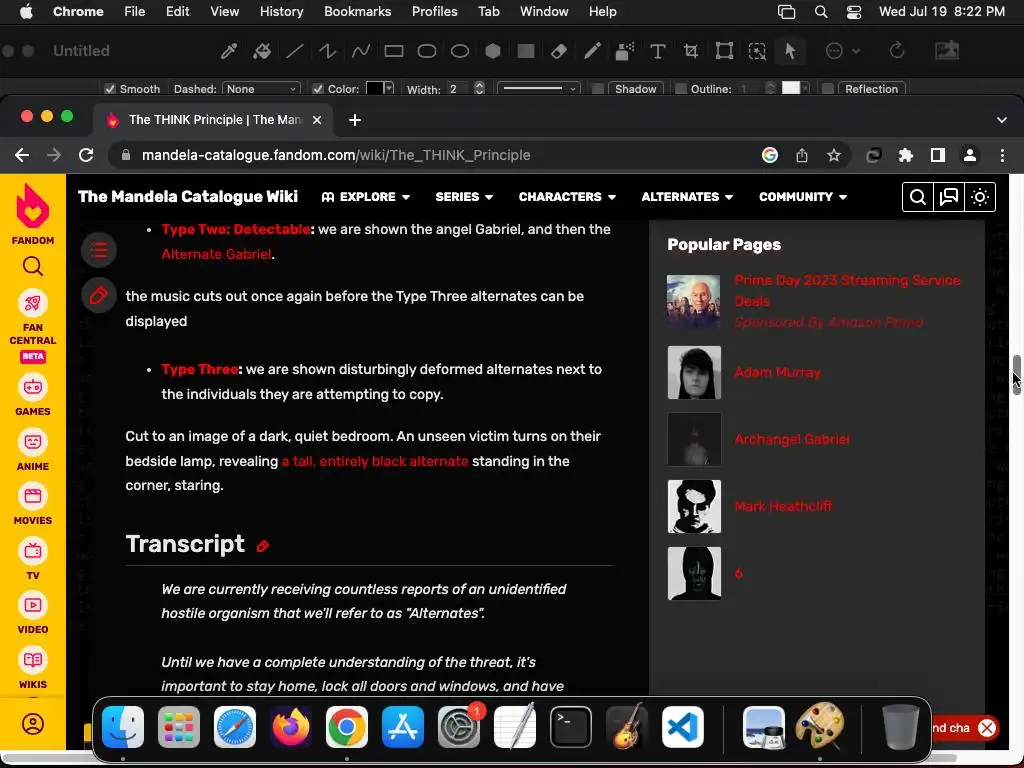Select the arrow pointer tool
Image resolution: width=1024 pixels, height=768 pixels.
(790, 51)
